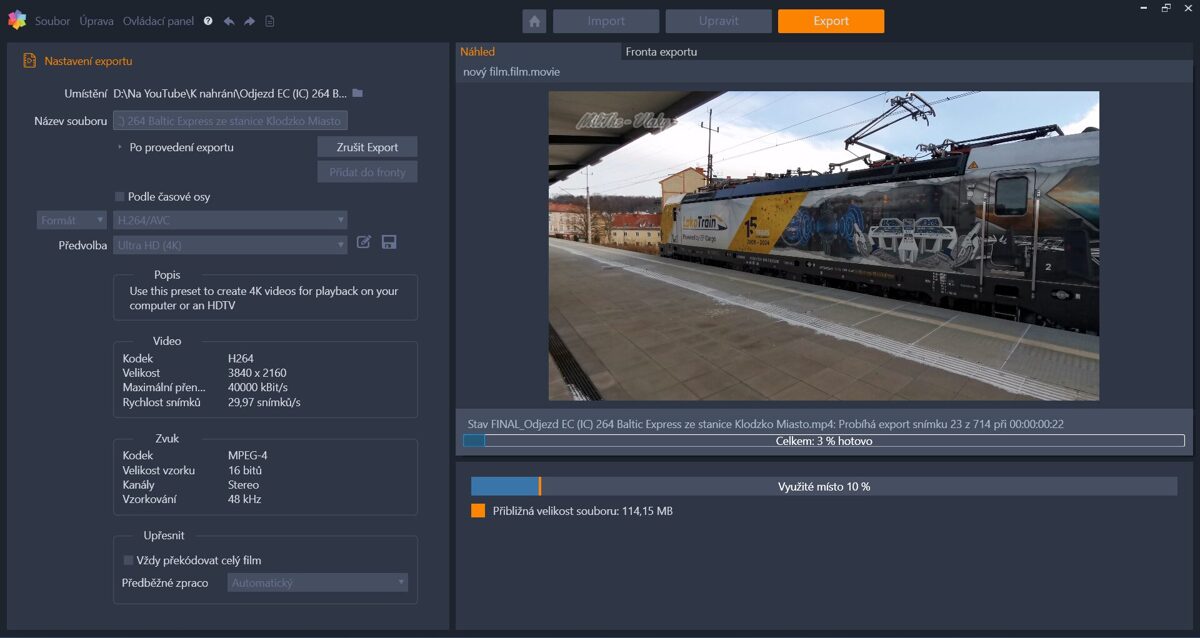The height and width of the screenshot is (638, 1200).
Task: Click the export progress bar Celkem 3 %
Action: (x=824, y=441)
